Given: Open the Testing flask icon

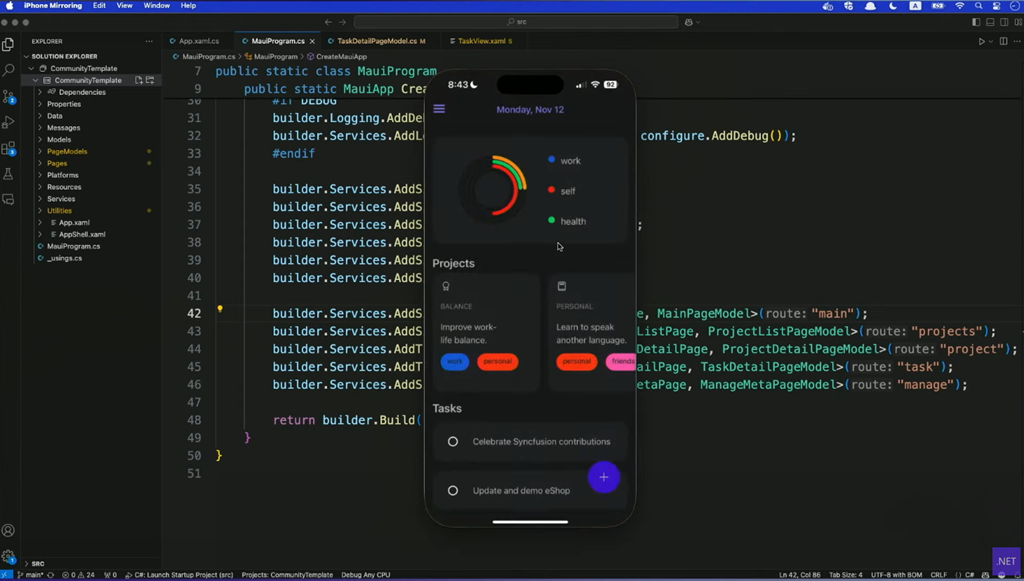Looking at the screenshot, I should coord(9,174).
